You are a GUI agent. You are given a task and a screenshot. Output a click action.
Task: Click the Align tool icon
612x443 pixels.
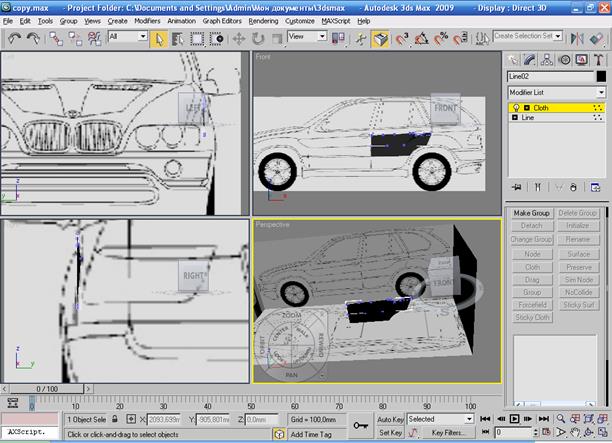[x=596, y=39]
